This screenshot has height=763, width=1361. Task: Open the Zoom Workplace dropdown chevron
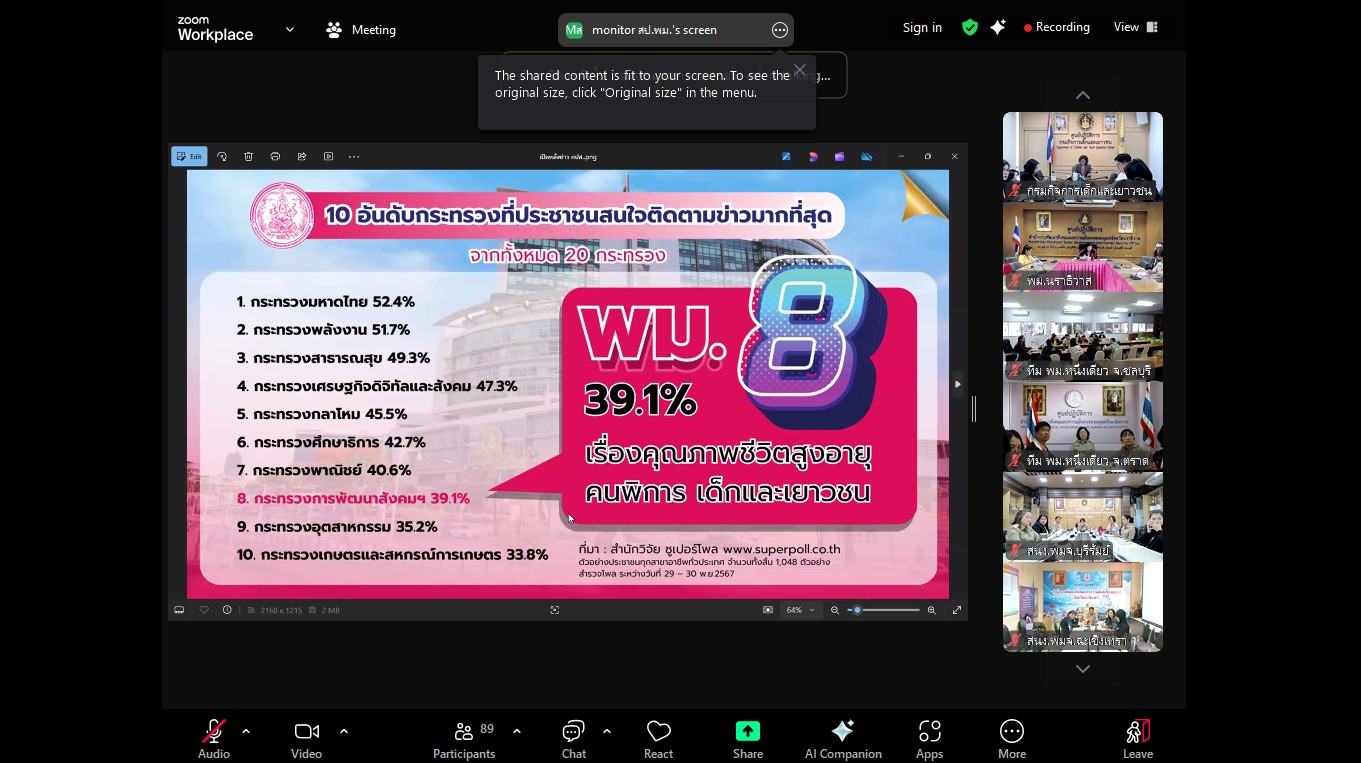tap(290, 30)
